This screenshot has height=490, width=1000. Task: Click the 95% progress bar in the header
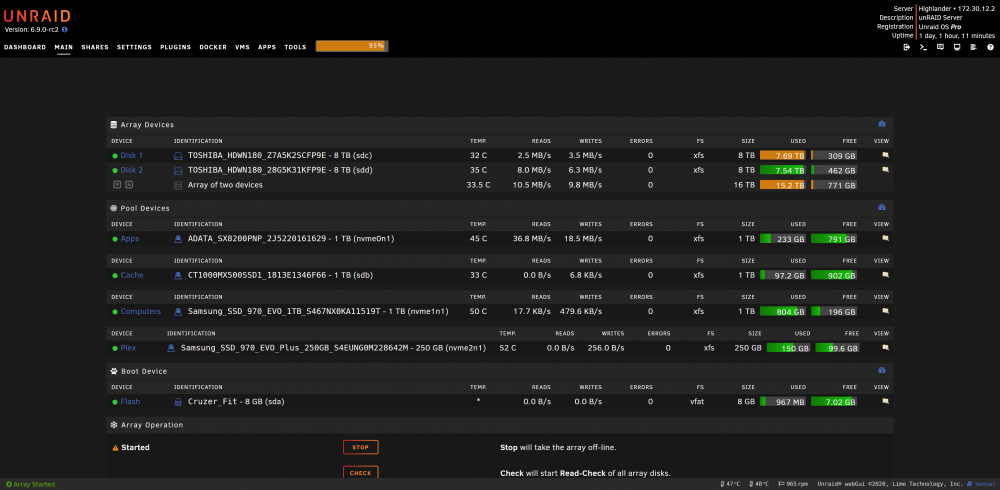[352, 46]
